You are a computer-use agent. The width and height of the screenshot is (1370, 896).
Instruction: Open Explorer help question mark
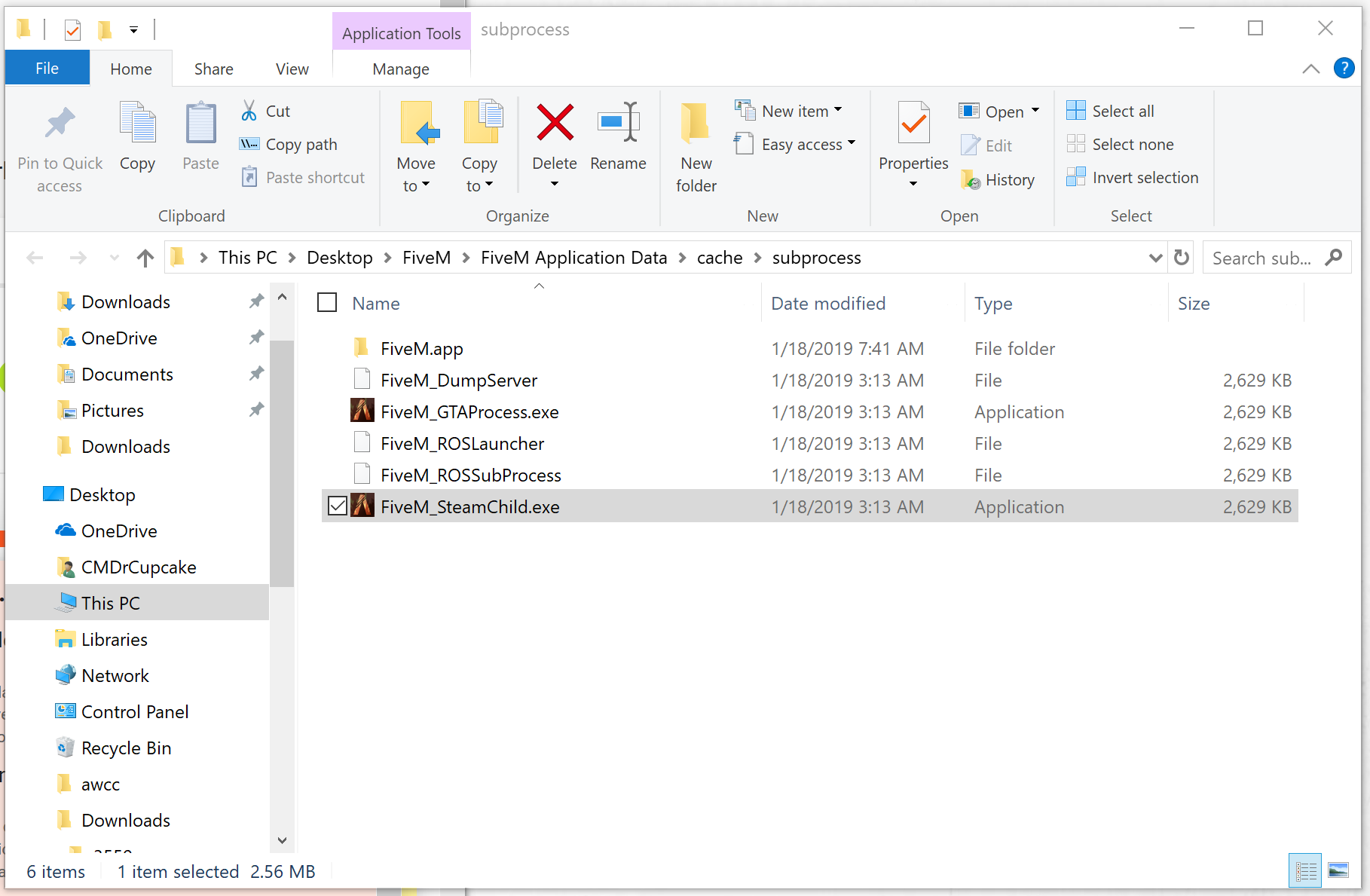point(1344,69)
